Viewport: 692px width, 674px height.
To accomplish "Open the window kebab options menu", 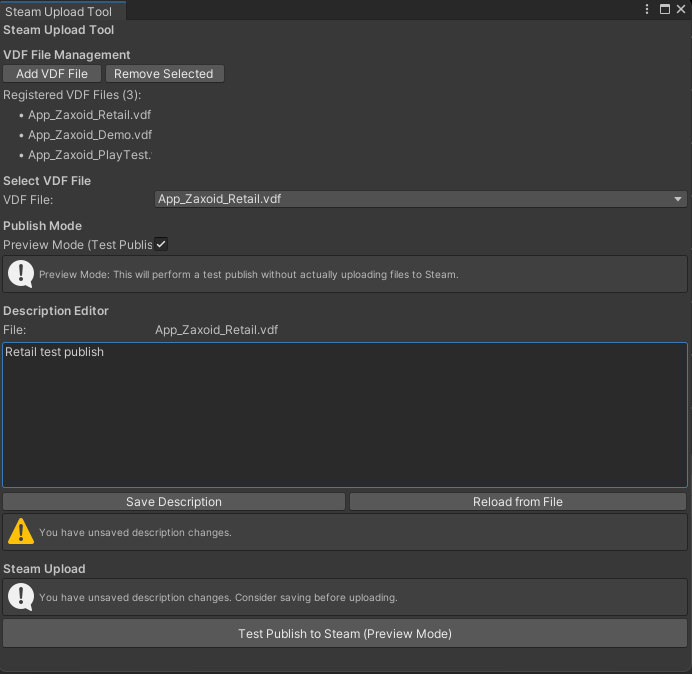I will click(647, 9).
